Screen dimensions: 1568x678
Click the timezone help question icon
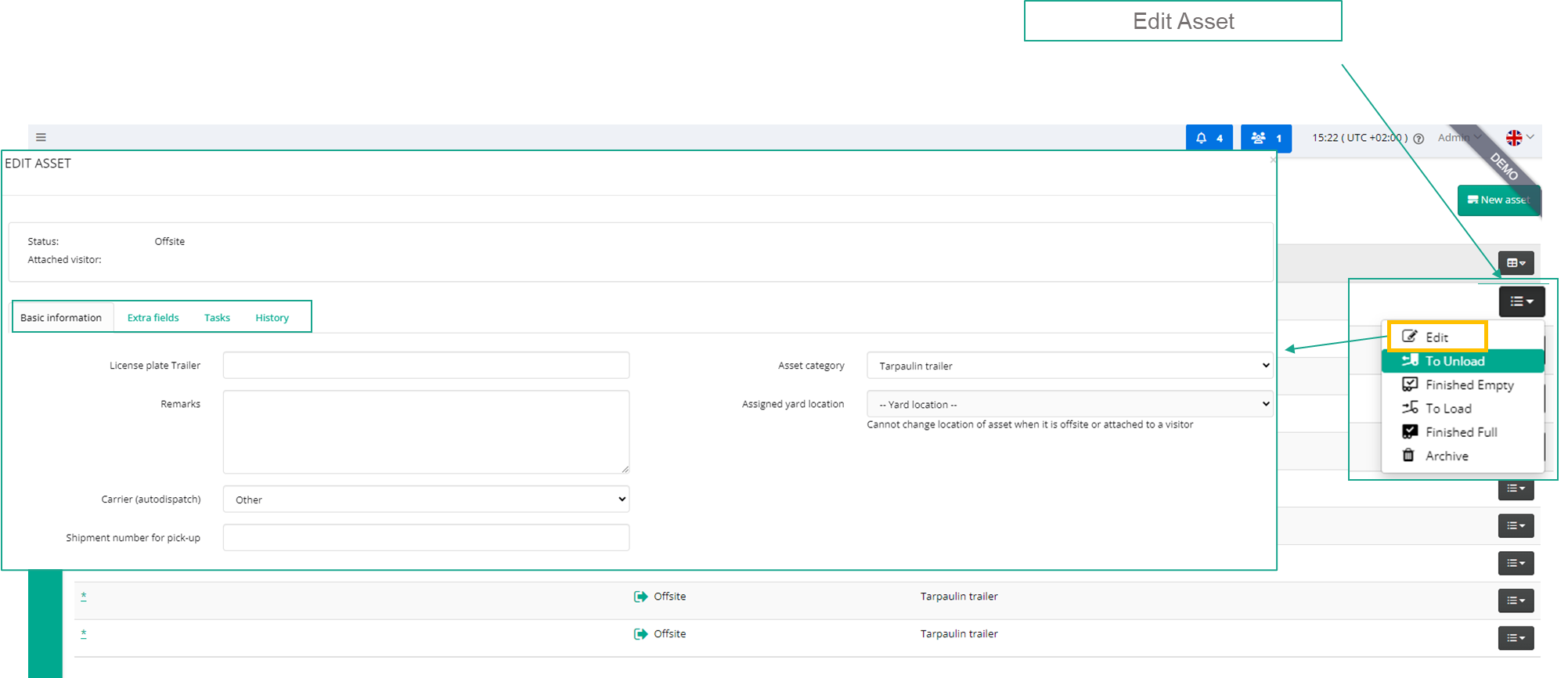point(1418,139)
